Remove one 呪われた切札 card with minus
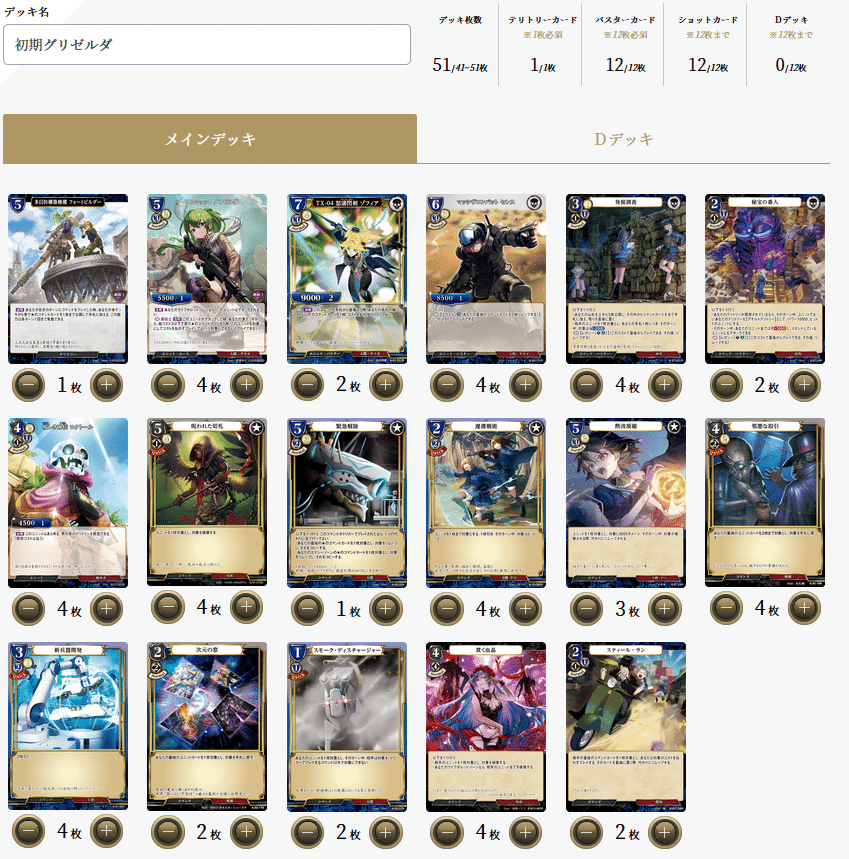The height and width of the screenshot is (859, 849). 168,607
